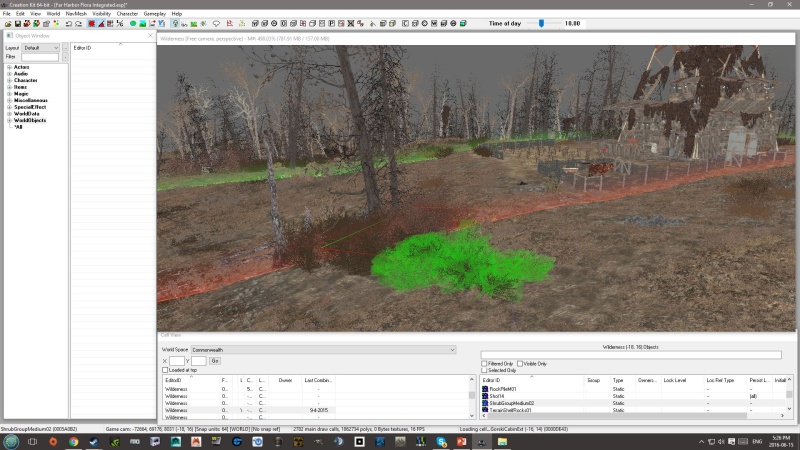Expand the Miscellaneous tree node

pos(9,101)
